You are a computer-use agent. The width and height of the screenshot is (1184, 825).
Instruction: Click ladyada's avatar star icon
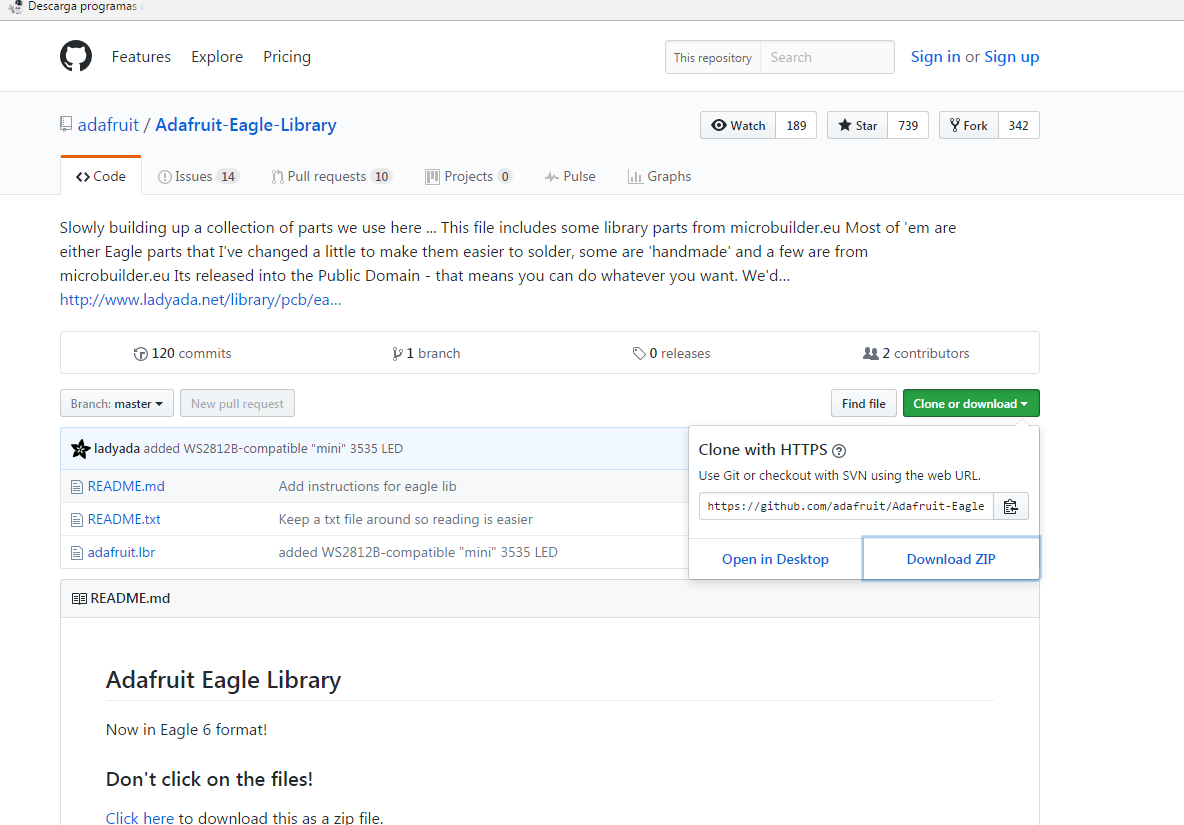(80, 448)
